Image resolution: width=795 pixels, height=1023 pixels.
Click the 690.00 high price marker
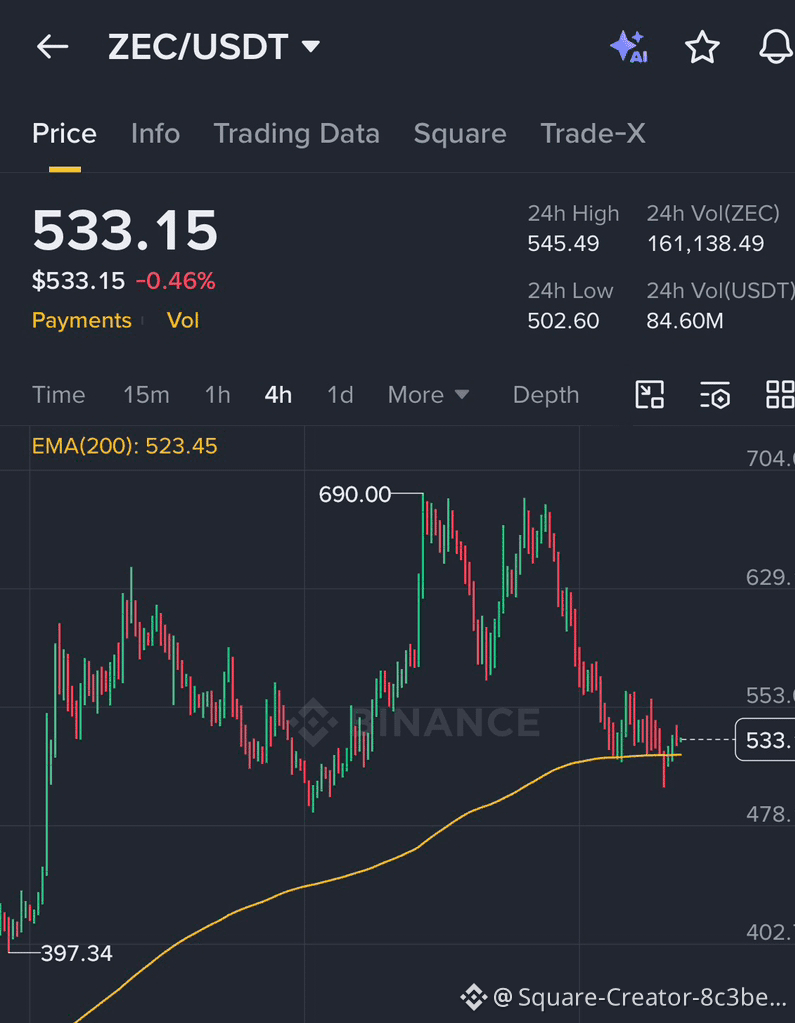click(355, 495)
